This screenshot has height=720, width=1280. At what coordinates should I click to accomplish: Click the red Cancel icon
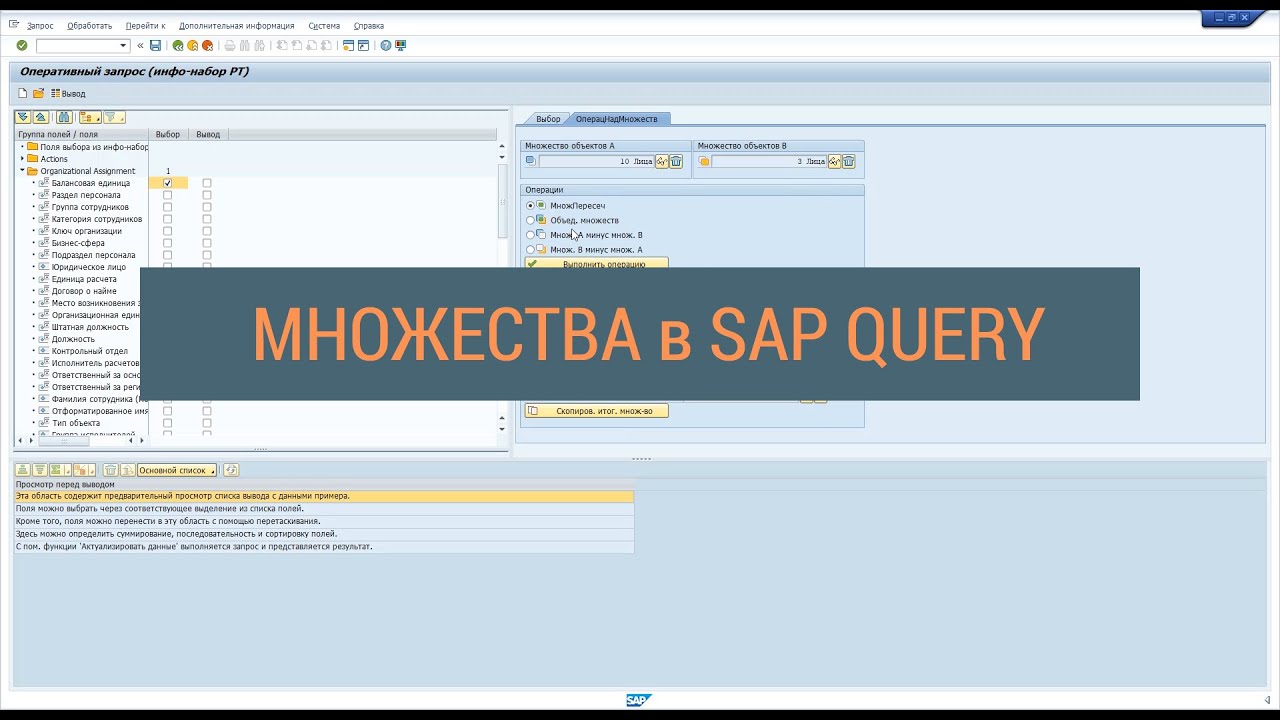[x=208, y=45]
